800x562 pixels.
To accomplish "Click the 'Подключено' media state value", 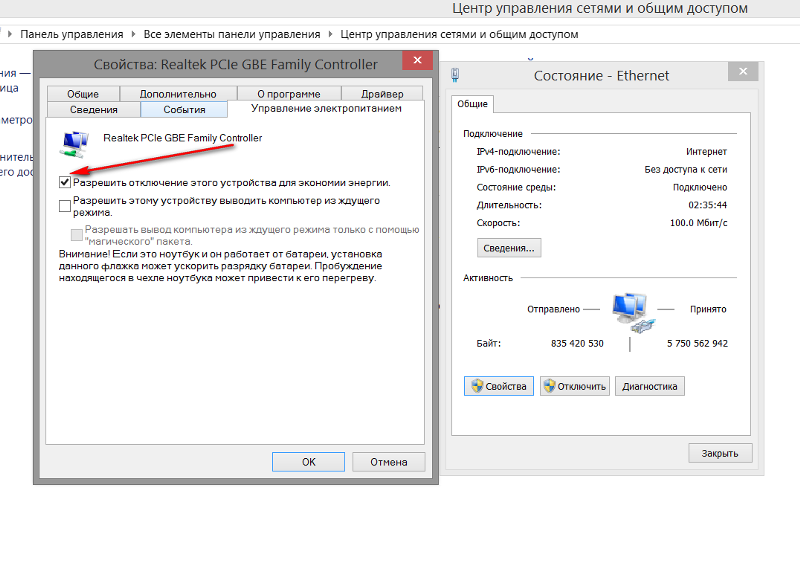I will (700, 187).
